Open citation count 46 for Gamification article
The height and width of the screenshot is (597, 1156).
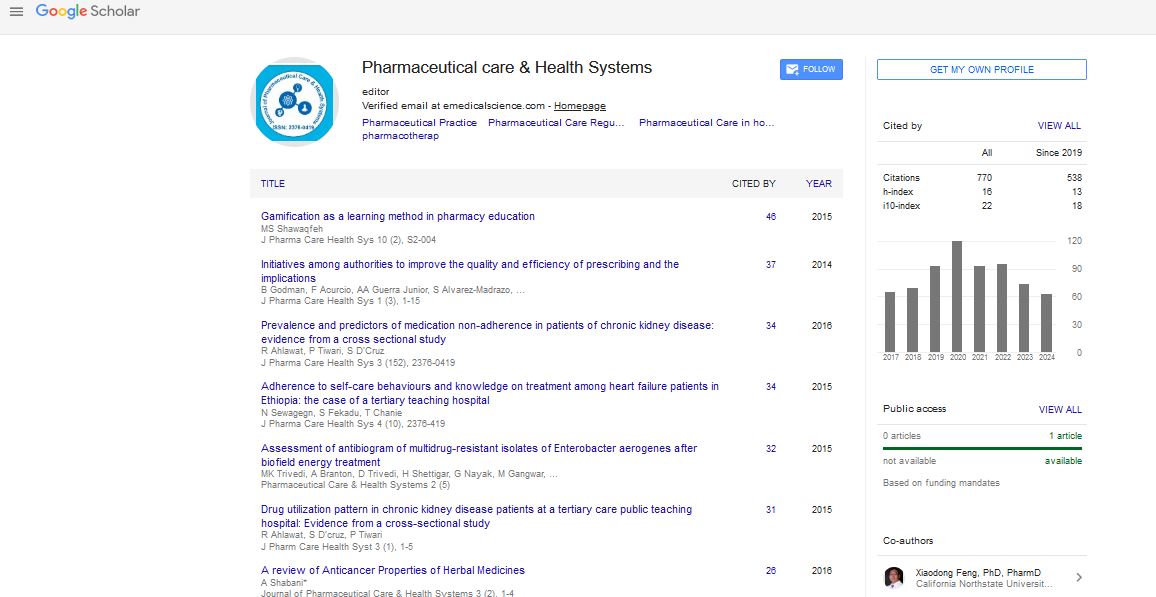click(770, 217)
